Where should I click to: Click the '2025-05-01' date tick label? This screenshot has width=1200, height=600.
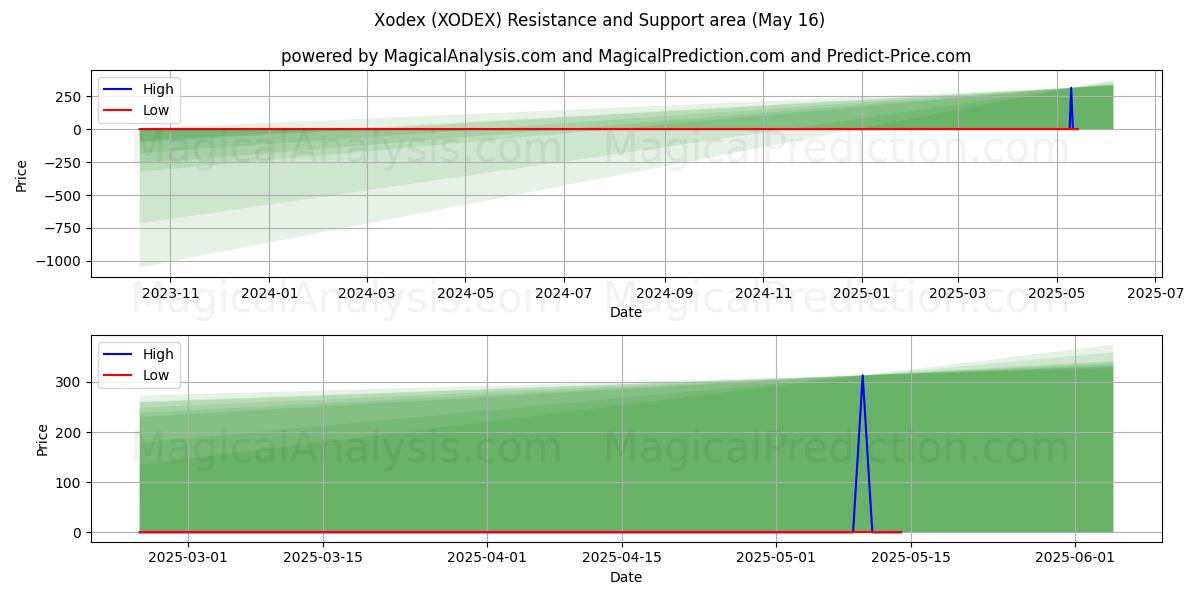pos(776,558)
